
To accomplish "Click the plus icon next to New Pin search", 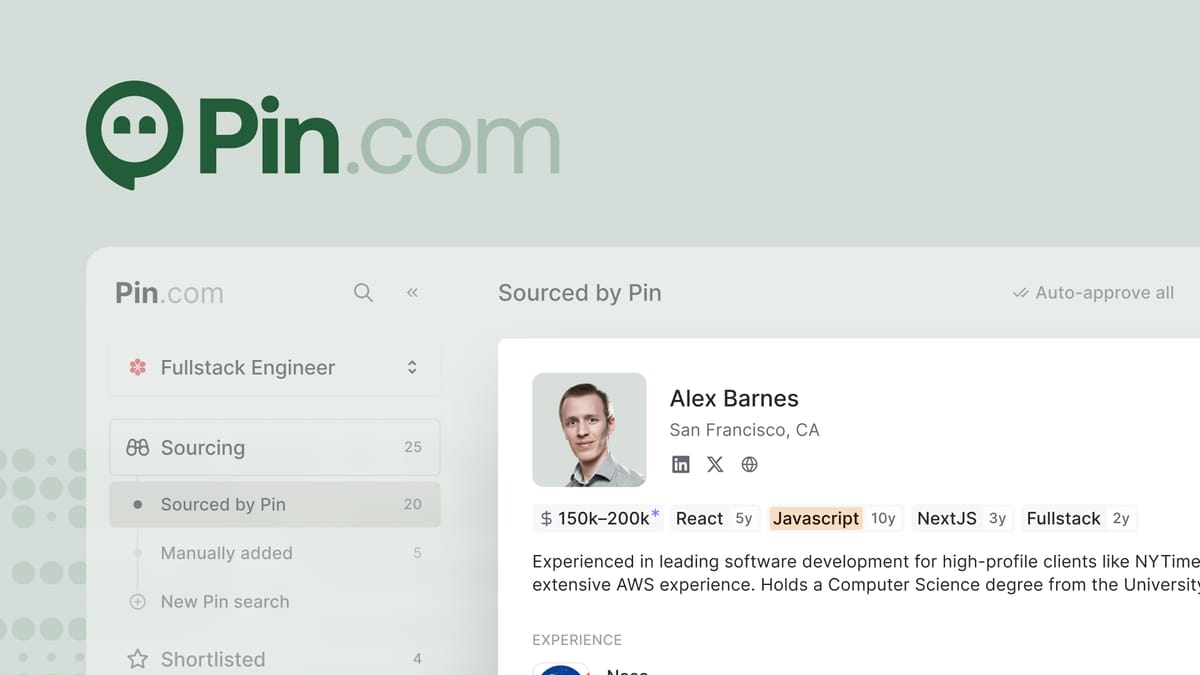I will (x=136, y=602).
